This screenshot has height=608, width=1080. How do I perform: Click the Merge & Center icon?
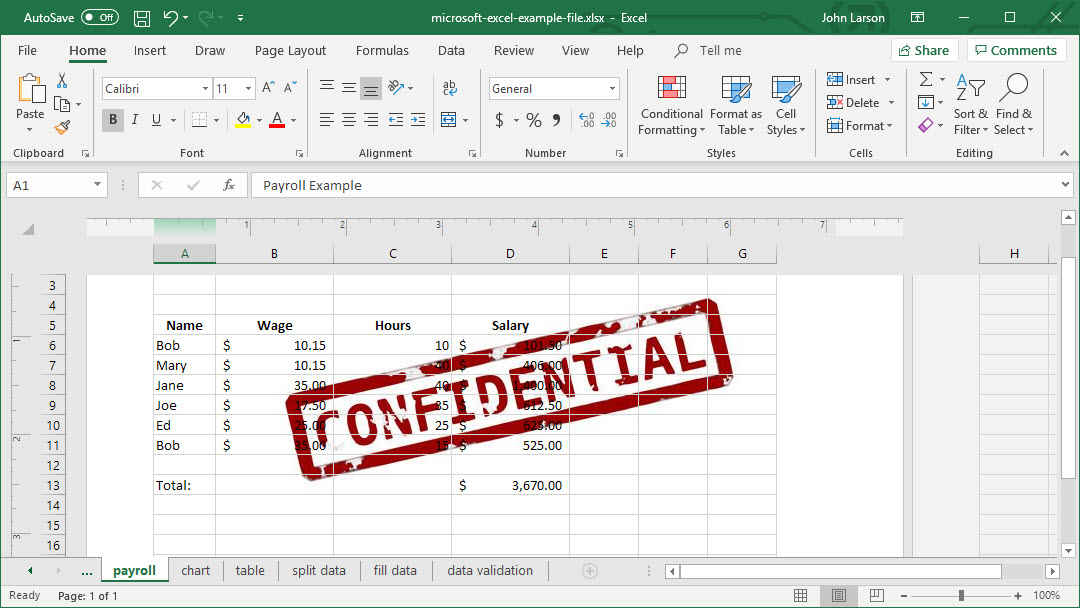click(x=449, y=120)
